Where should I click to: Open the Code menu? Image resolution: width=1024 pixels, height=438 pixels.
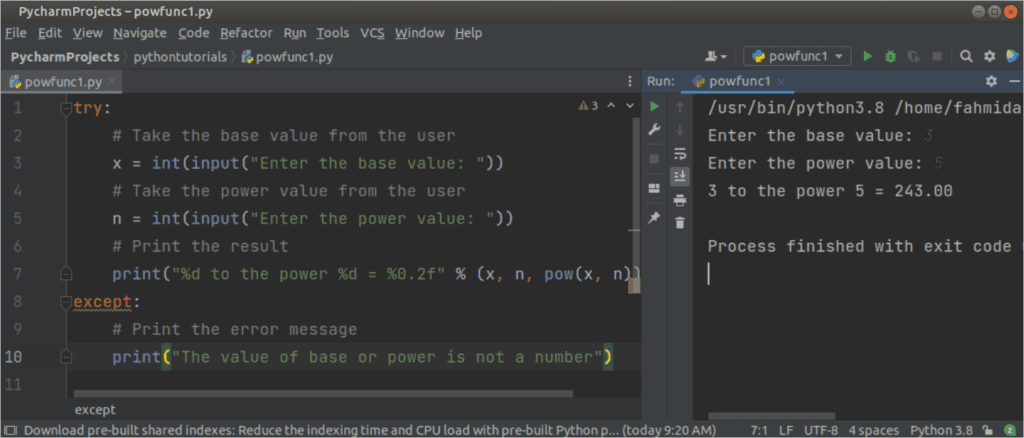coord(194,33)
